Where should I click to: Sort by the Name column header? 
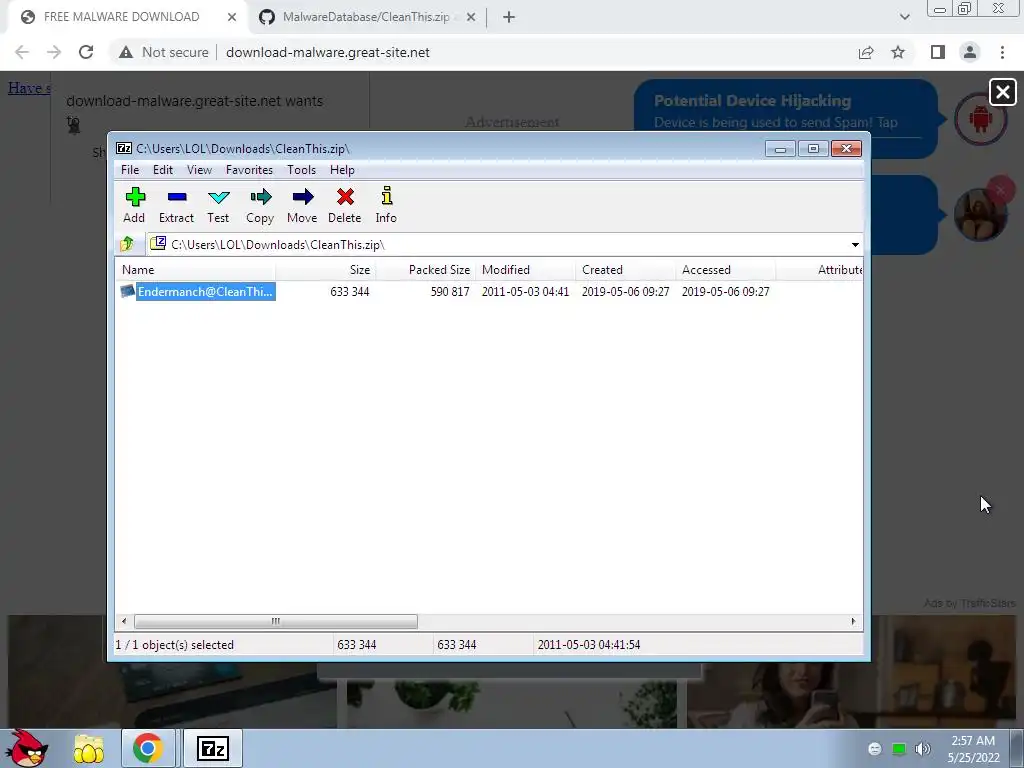[196, 270]
